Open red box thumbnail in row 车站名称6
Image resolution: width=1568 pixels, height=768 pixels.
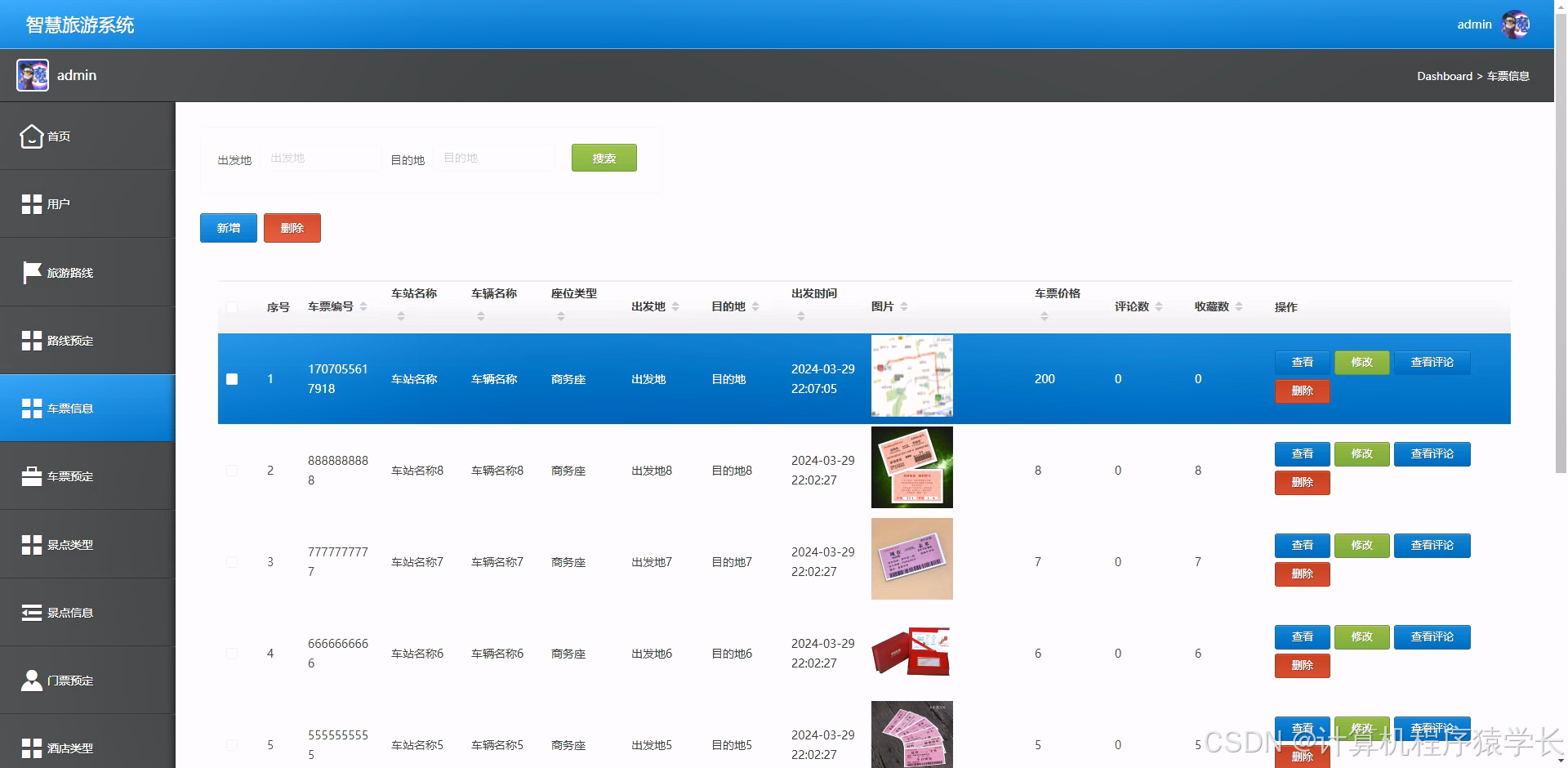pos(912,651)
